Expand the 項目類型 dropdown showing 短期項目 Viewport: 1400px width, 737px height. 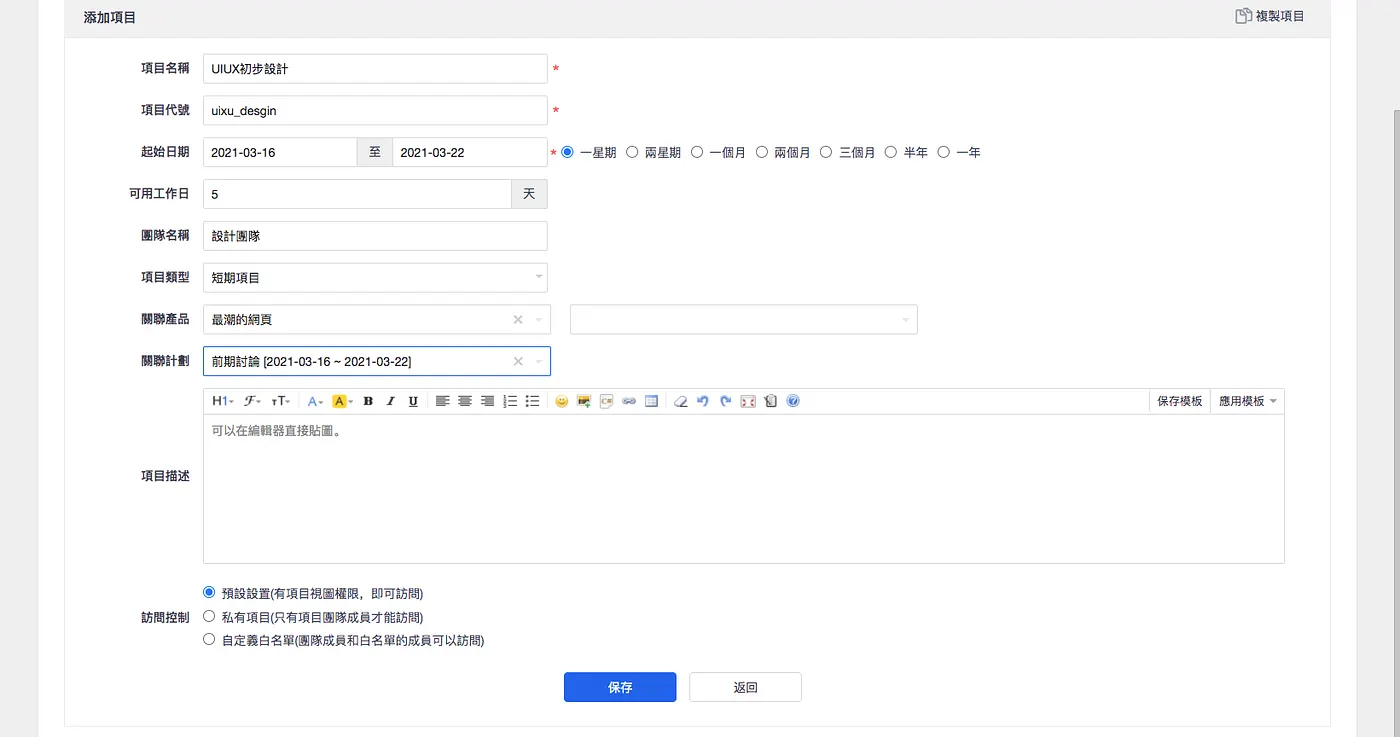[x=375, y=277]
